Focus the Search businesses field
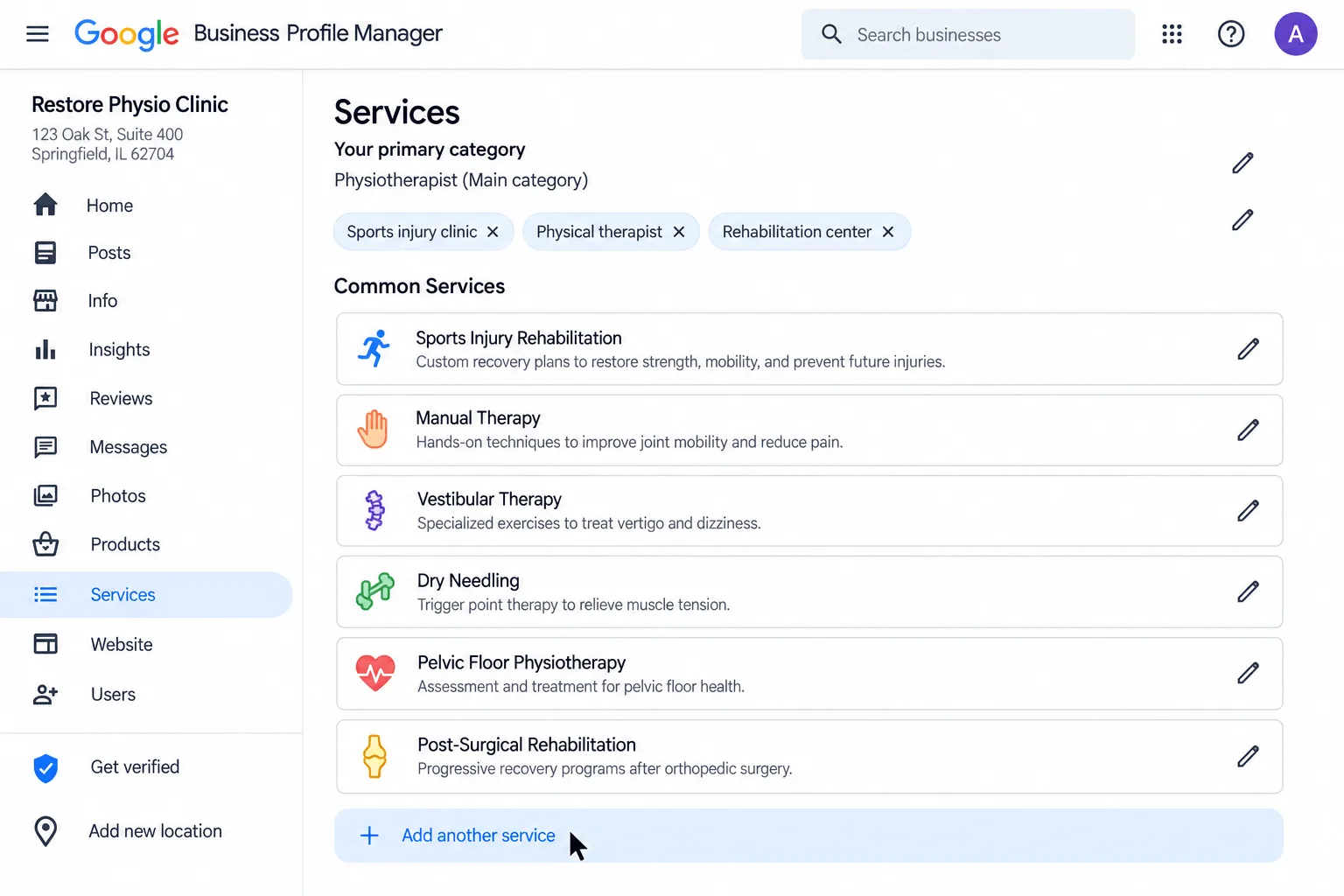The width and height of the screenshot is (1344, 896). (968, 34)
